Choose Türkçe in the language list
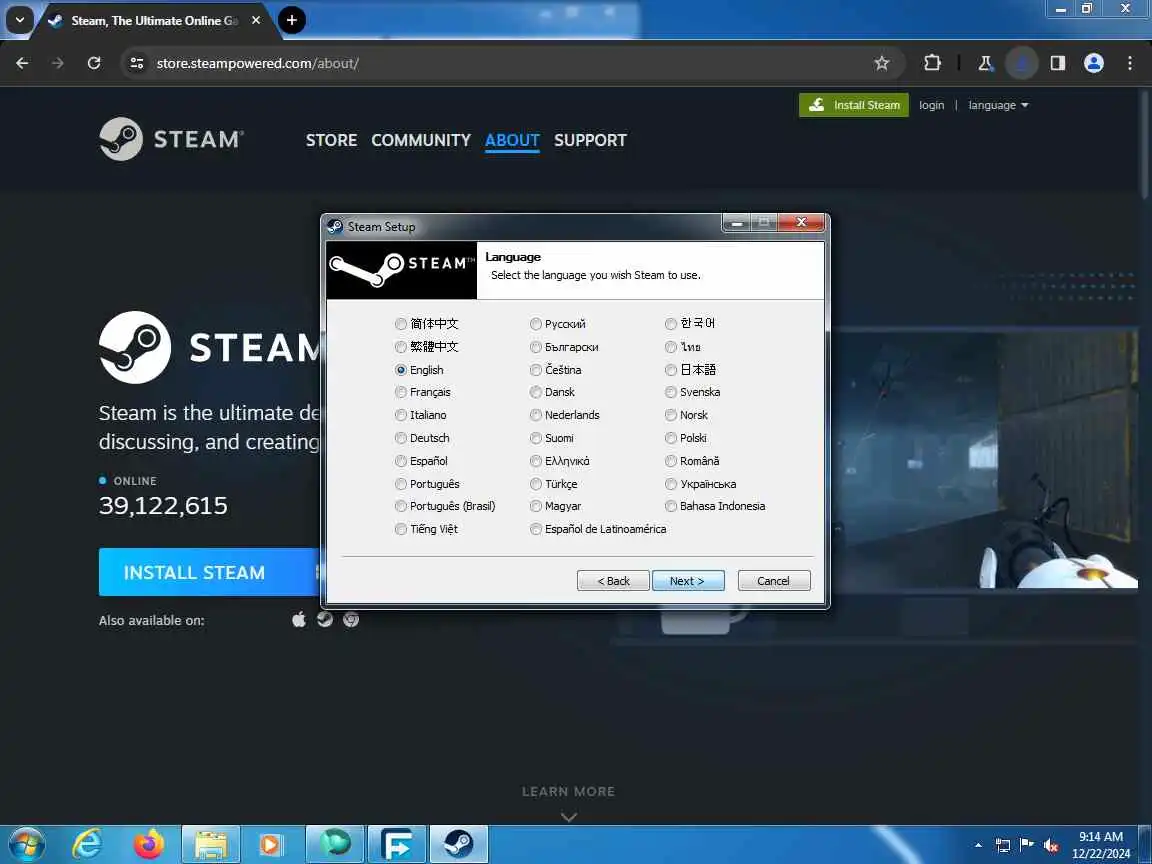Viewport: 1152px width, 864px height. (x=536, y=484)
